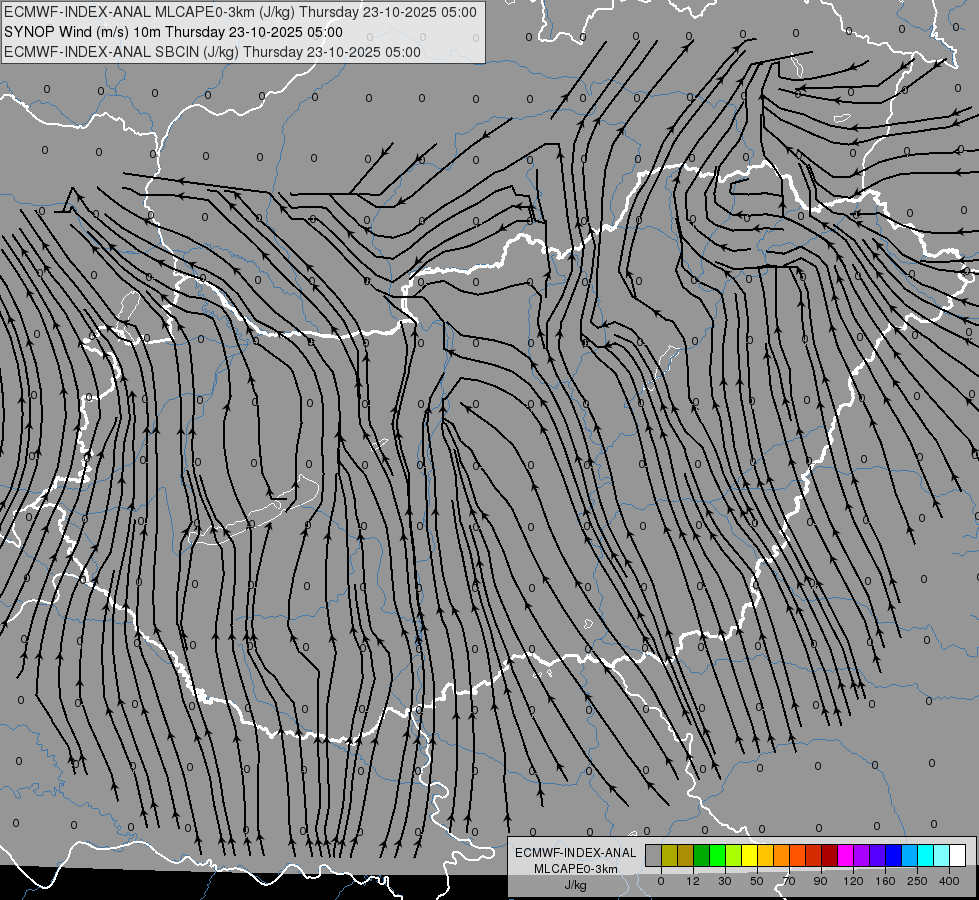
Task: Click the legend value label 70
Action: pos(789,881)
